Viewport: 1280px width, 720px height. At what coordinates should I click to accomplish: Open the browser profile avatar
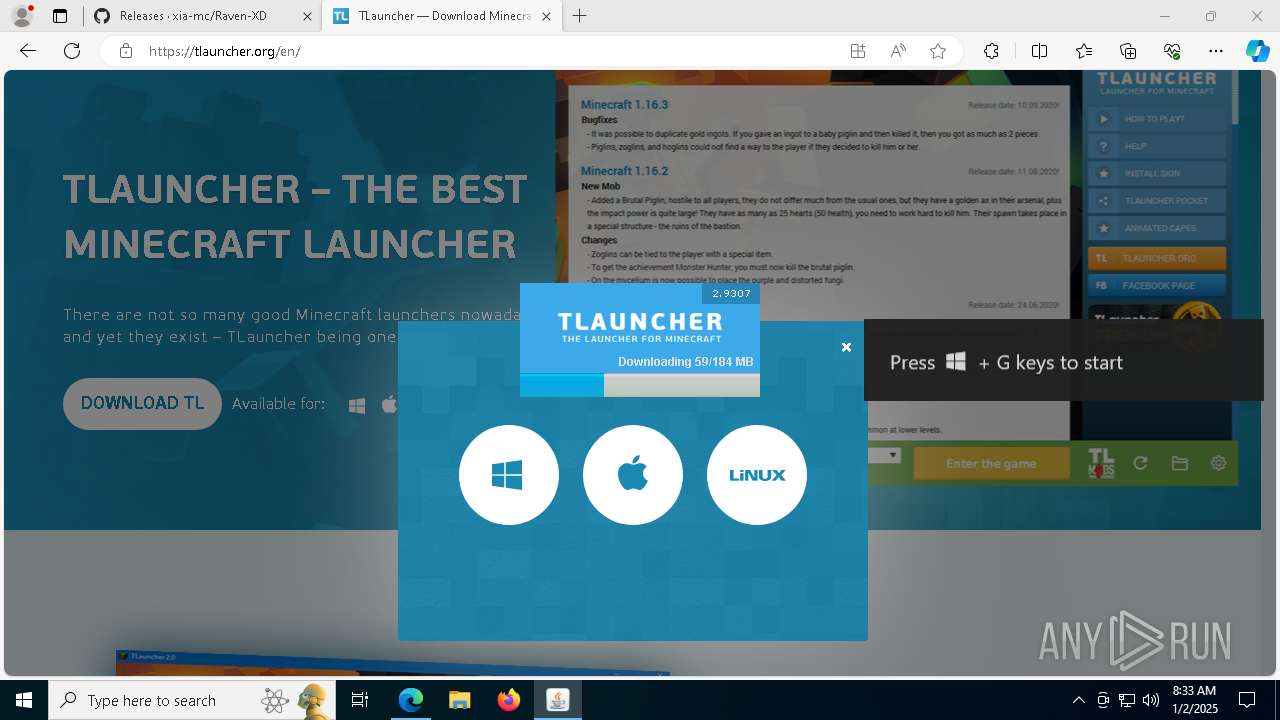pyautogui.click(x=22, y=16)
